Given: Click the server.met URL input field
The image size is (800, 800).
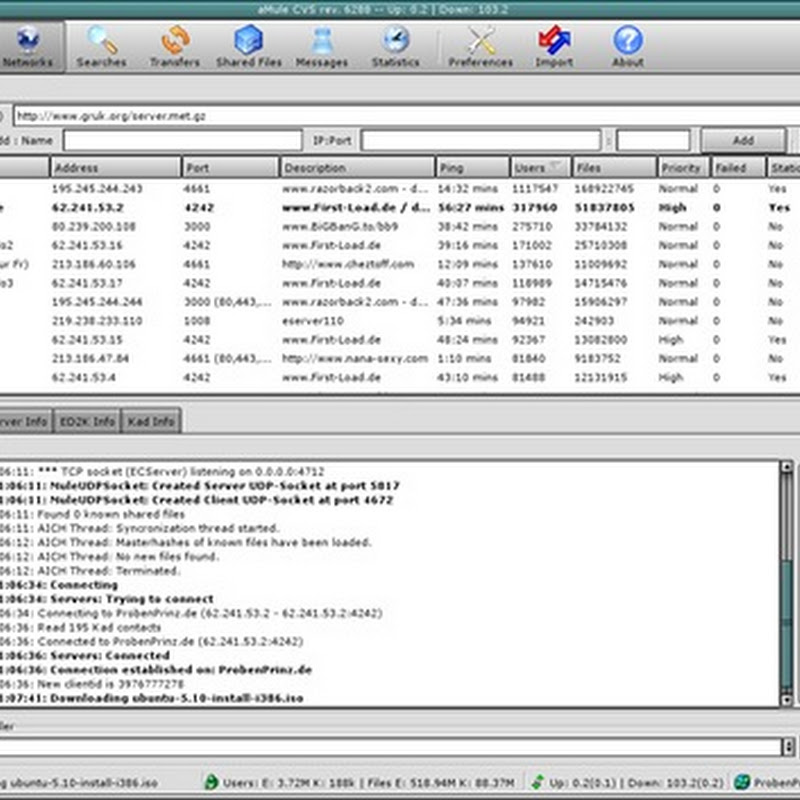Looking at the screenshot, I should pyautogui.click(x=400, y=116).
